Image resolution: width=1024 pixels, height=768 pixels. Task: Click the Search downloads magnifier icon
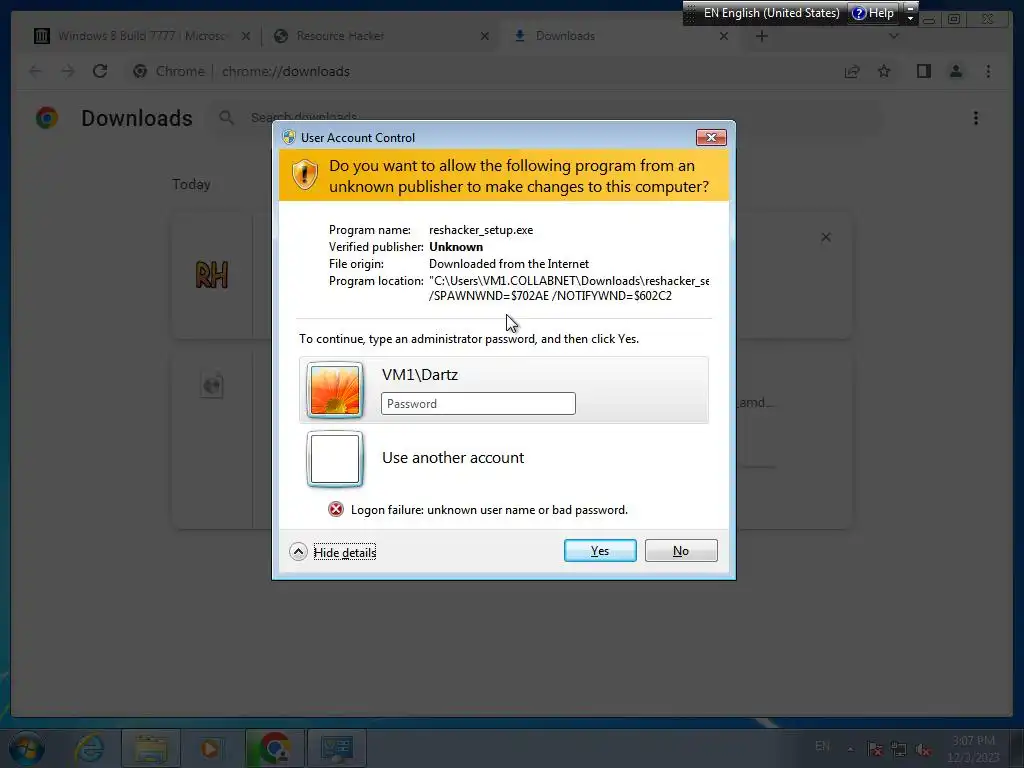(226, 118)
